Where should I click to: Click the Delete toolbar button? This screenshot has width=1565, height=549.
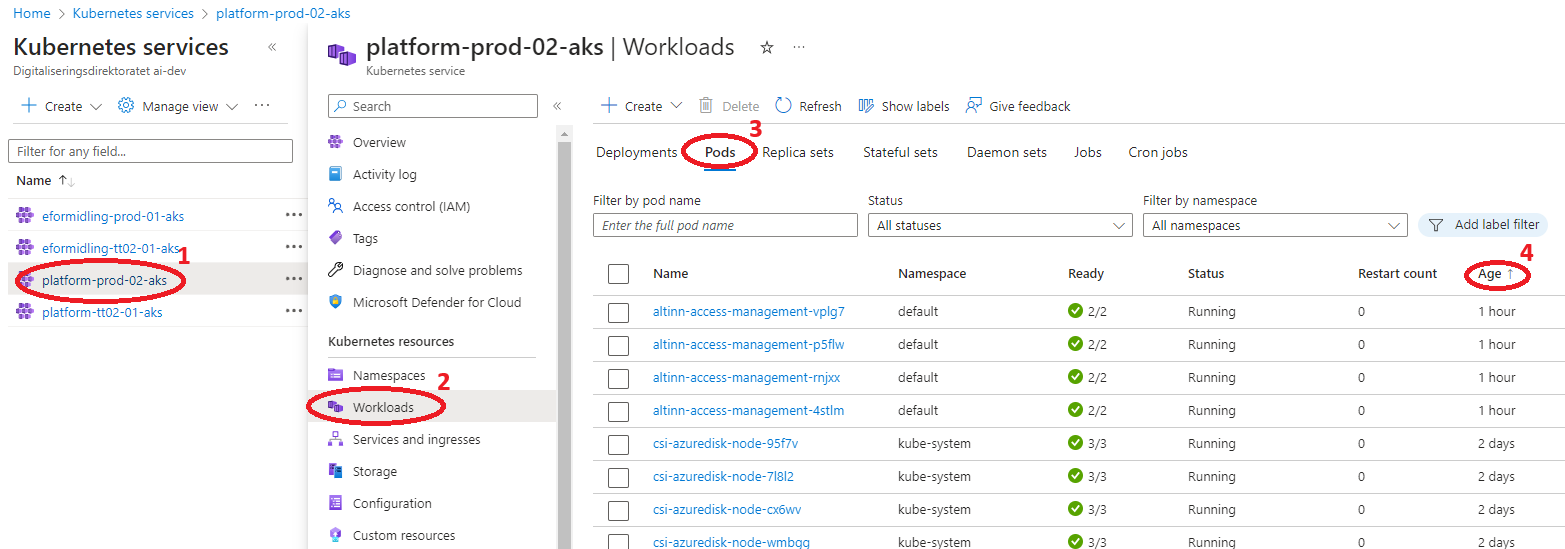(729, 106)
